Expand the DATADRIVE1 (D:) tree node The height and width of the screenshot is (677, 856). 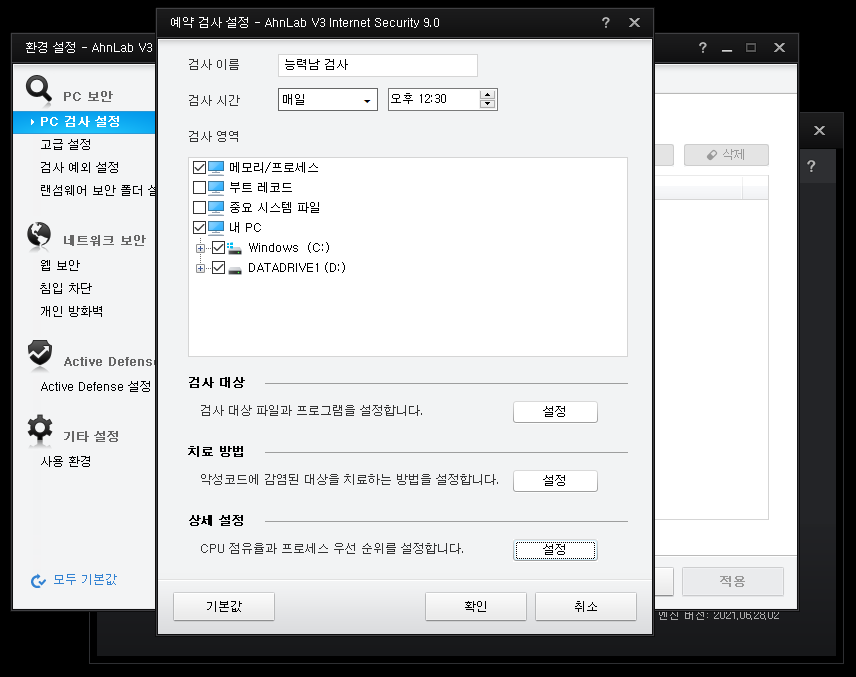tap(200, 268)
